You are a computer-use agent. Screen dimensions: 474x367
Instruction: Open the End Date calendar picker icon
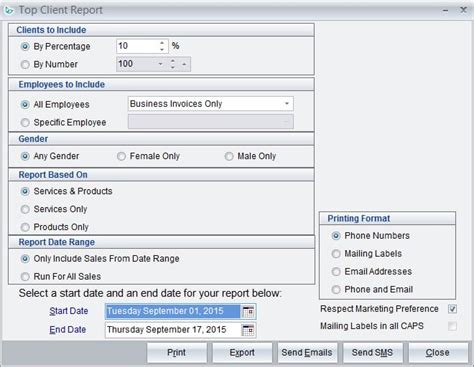point(248,330)
